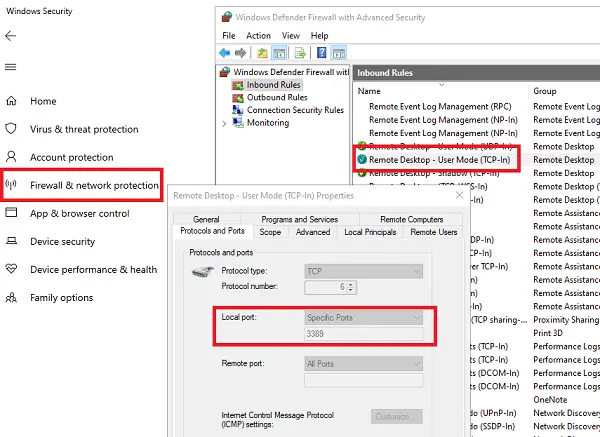600x437 pixels.
Task: Switch to the Advanced tab
Action: click(x=313, y=232)
